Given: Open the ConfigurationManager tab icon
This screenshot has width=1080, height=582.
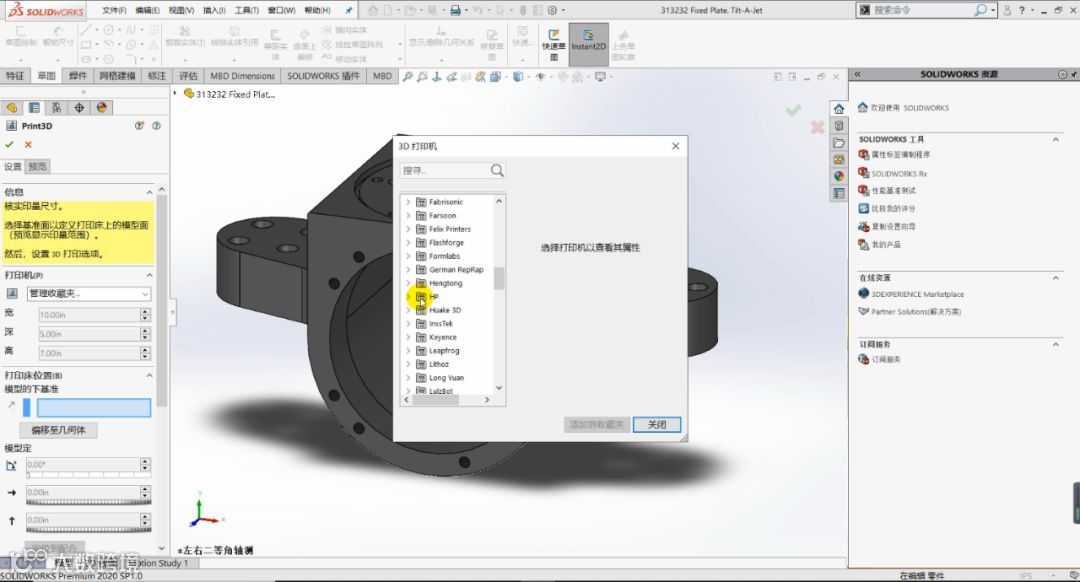Looking at the screenshot, I should tap(56, 107).
